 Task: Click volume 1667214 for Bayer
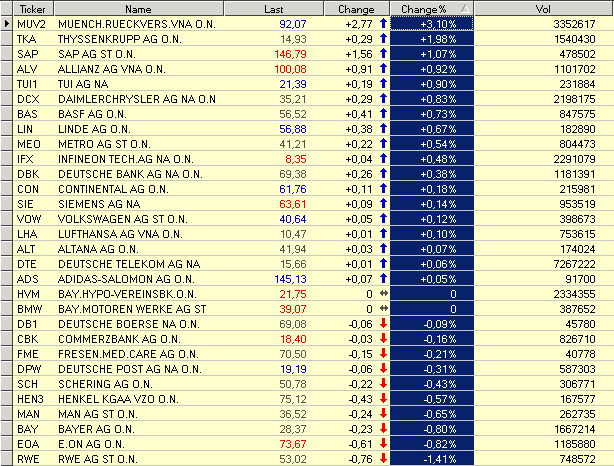click(574, 429)
